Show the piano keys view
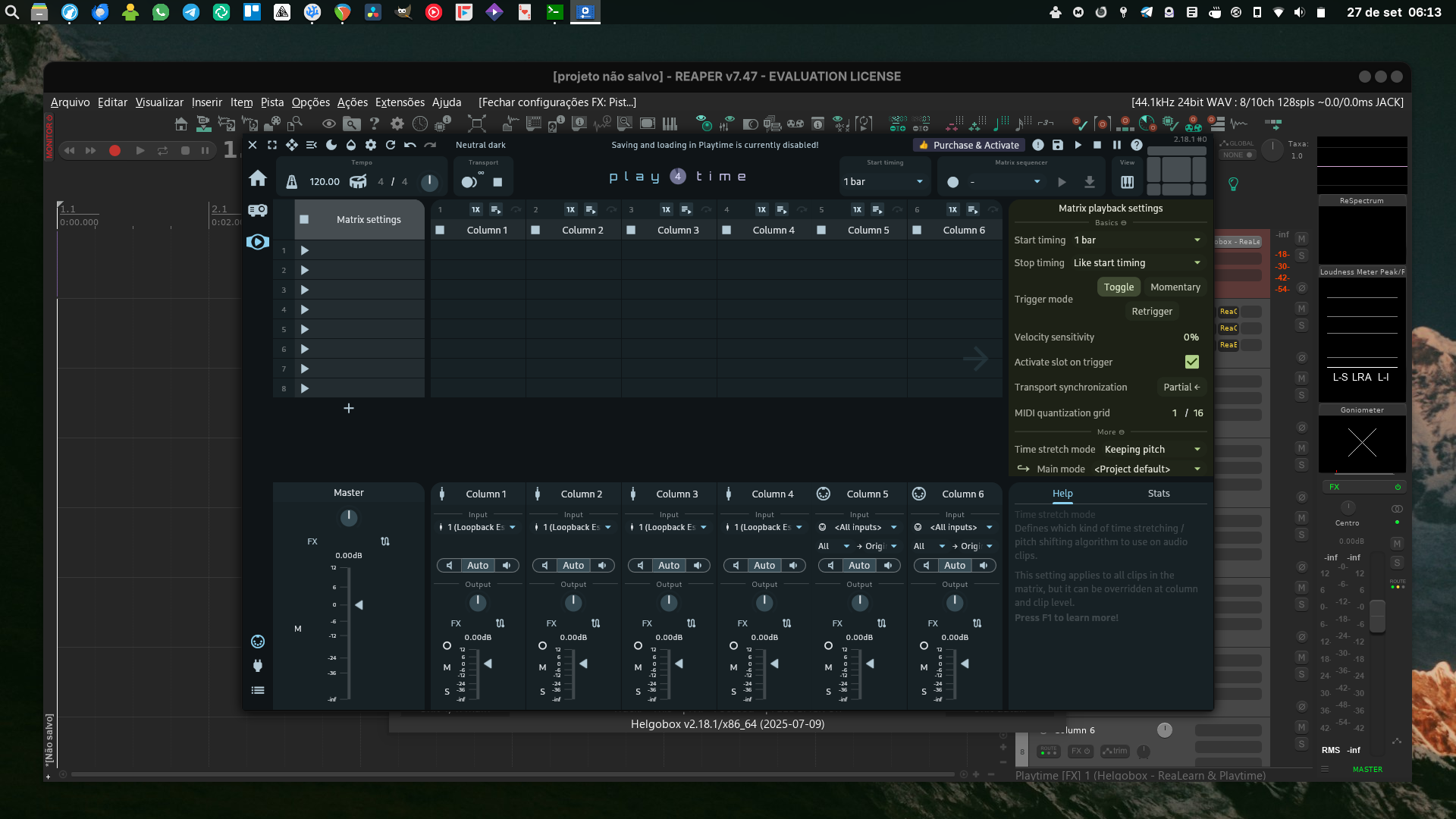This screenshot has width=1456, height=819. point(1128,182)
